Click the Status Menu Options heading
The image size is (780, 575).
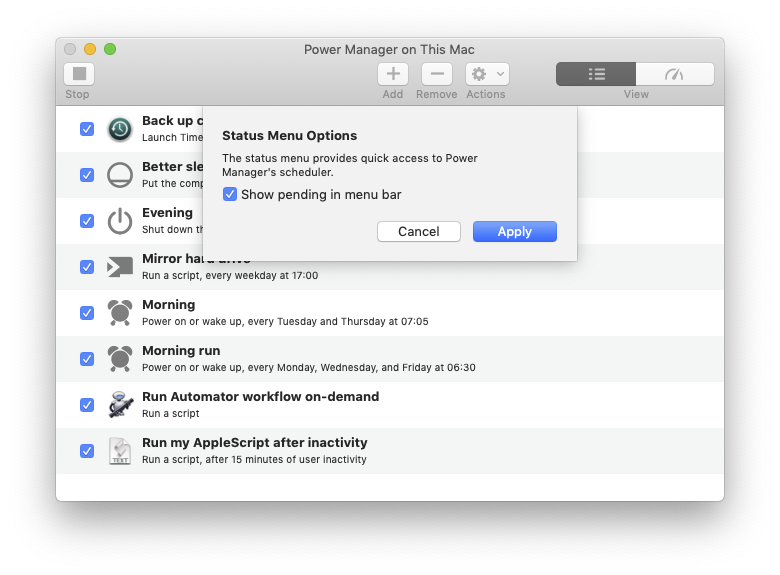(x=290, y=136)
